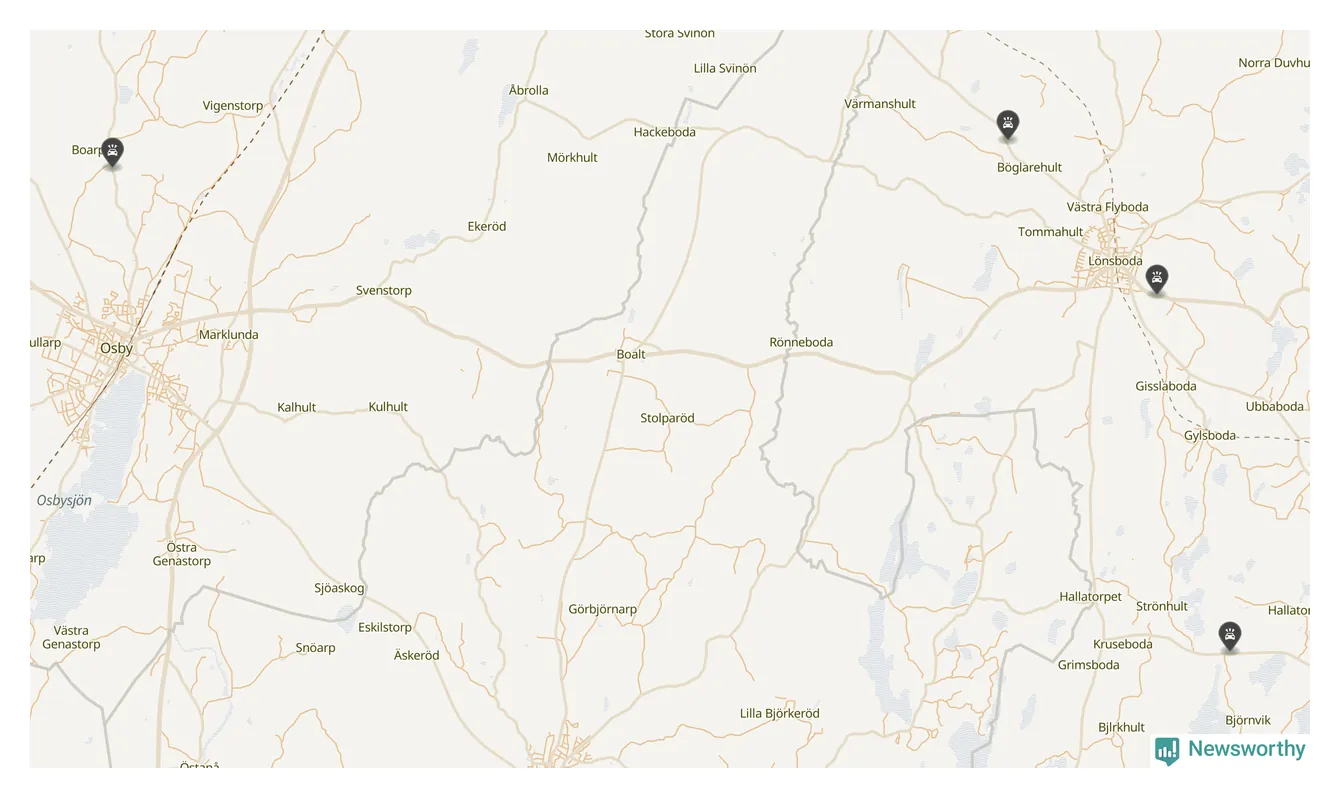
Task: Click the Osbysjön lake label
Action: [64, 500]
